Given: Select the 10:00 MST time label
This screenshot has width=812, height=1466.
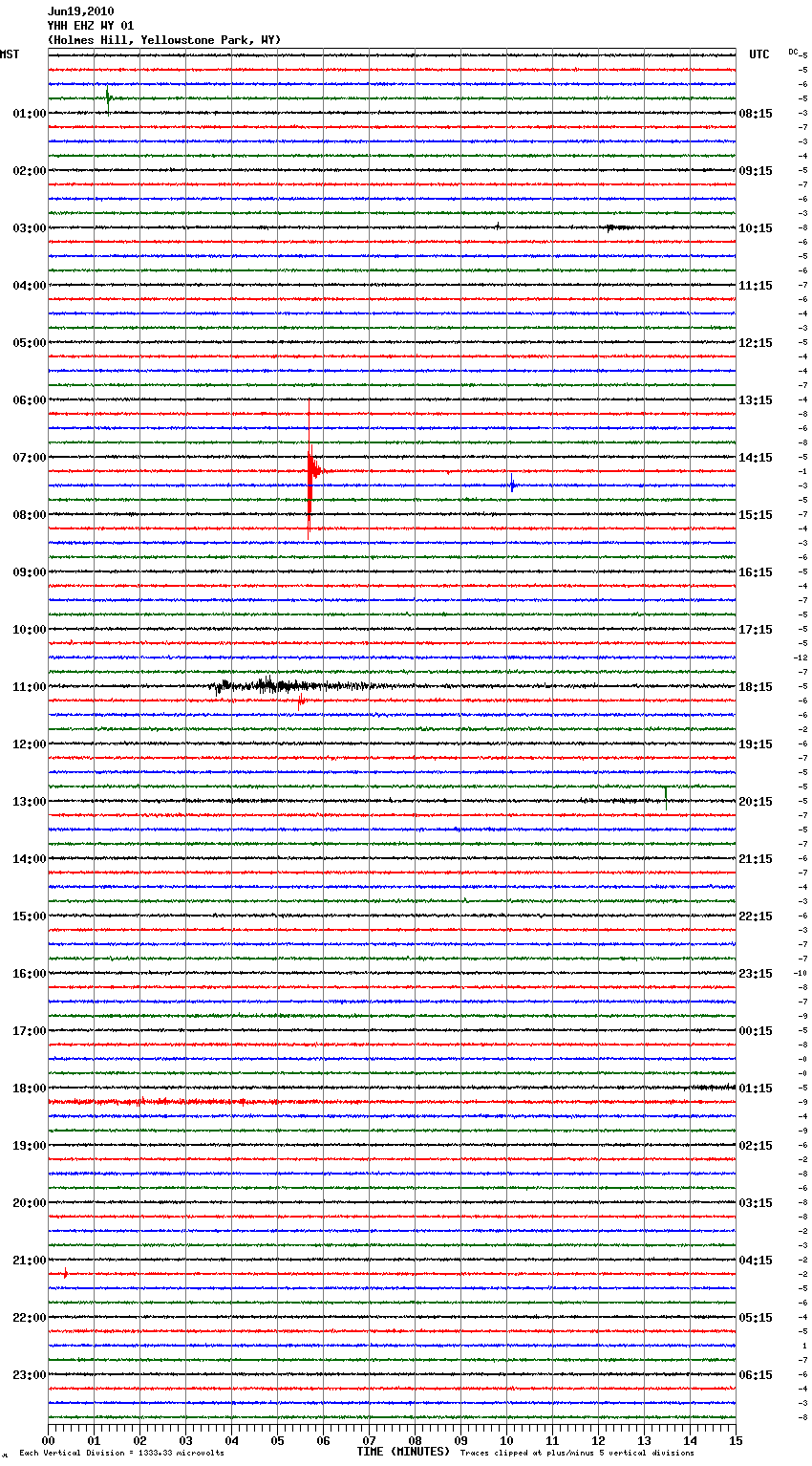Looking at the screenshot, I should point(29,630).
